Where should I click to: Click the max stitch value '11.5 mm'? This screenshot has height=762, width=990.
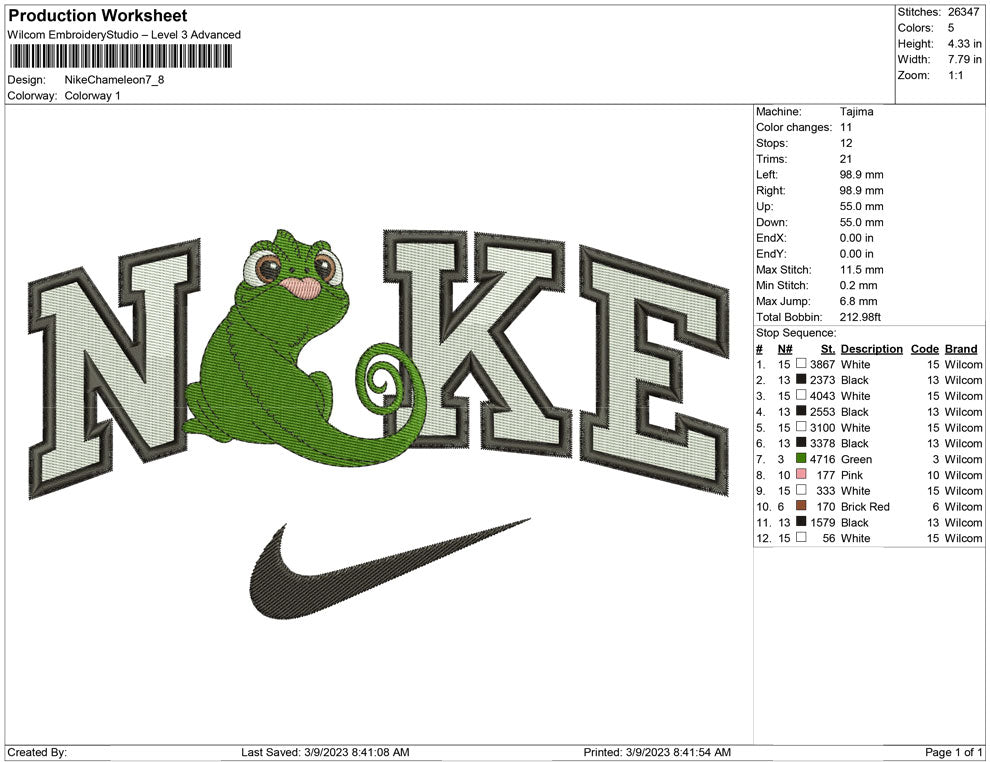861,270
